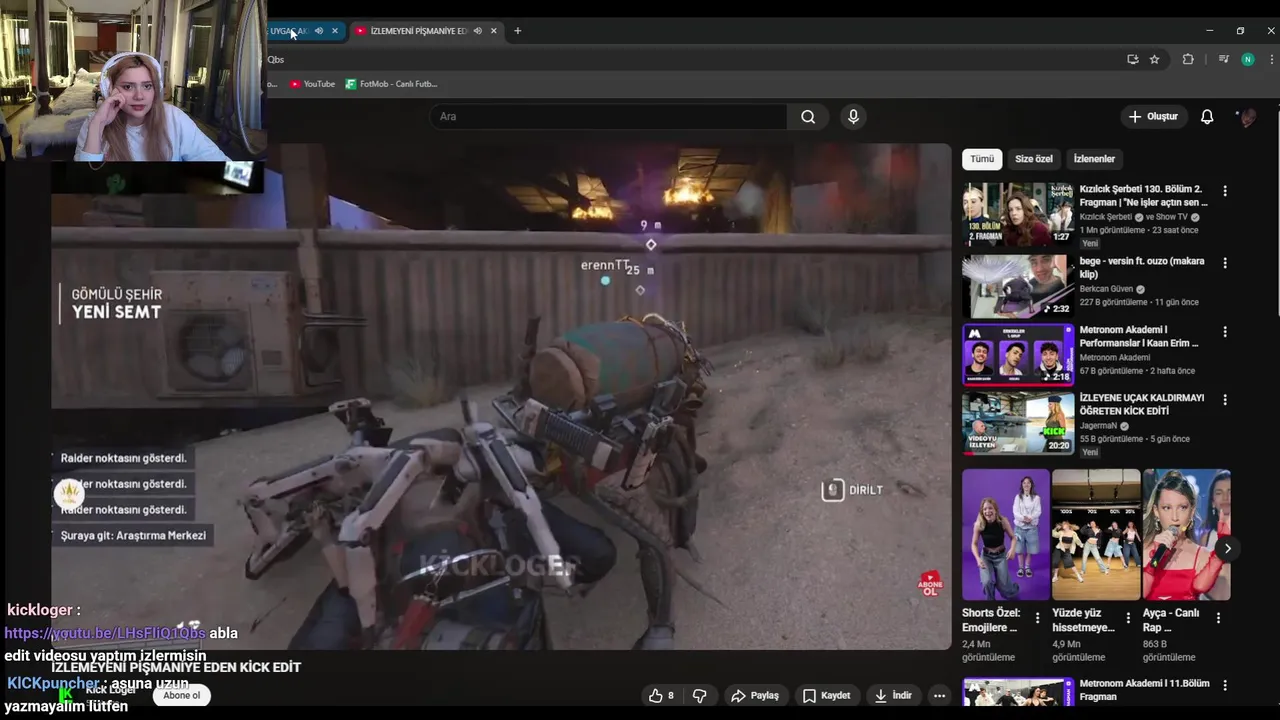Viewport: 1280px width, 720px height.
Task: Click Berkcan Güven channel name text
Action: pyautogui.click(x=1105, y=289)
